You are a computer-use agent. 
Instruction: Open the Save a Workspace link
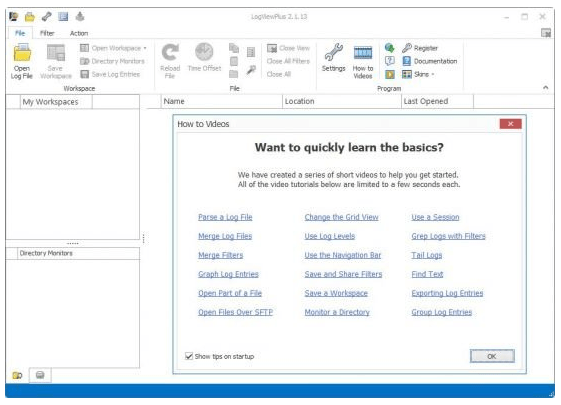pyautogui.click(x=336, y=293)
